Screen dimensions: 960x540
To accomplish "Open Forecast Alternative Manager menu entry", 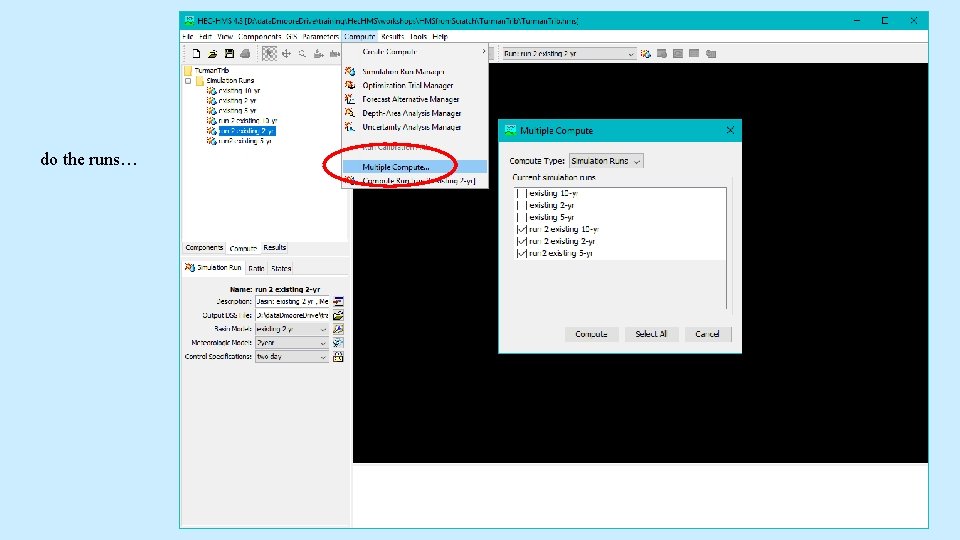I will pos(410,99).
